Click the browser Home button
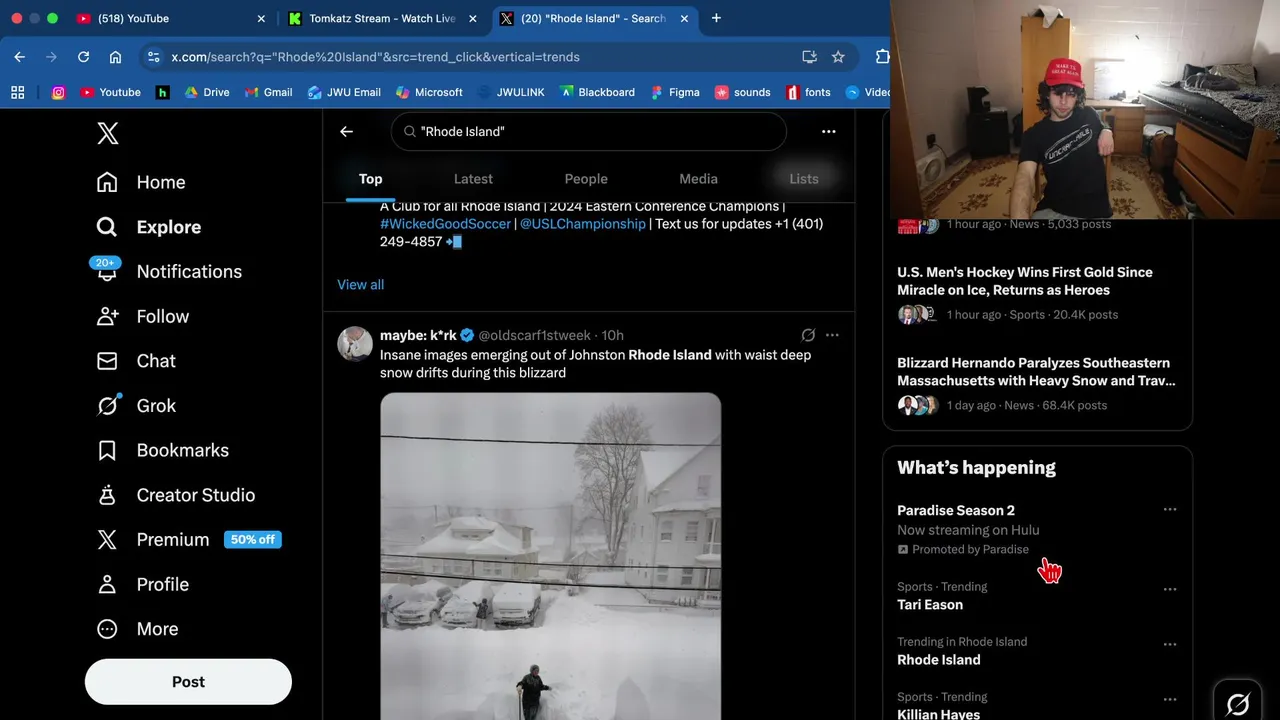This screenshot has height=720, width=1280. tap(115, 57)
